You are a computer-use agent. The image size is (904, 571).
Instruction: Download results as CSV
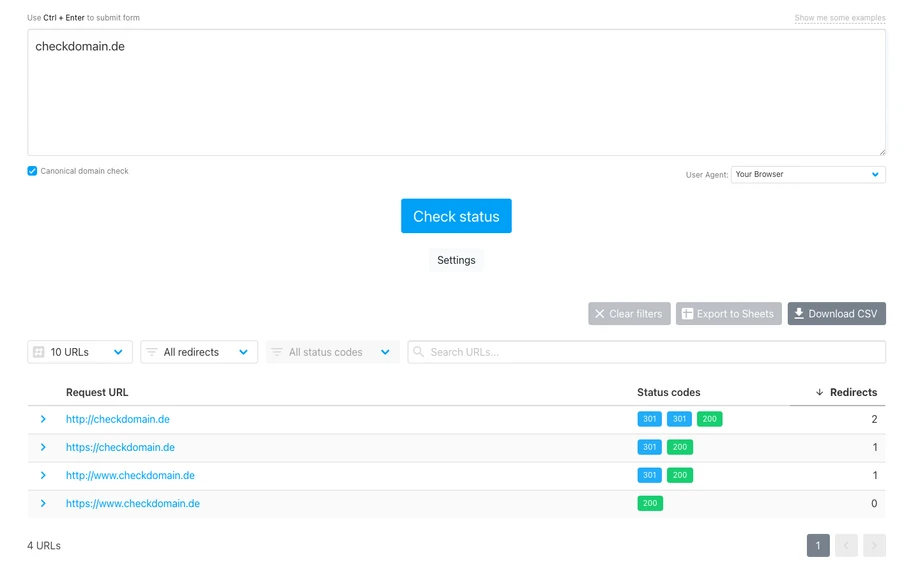coord(836,314)
